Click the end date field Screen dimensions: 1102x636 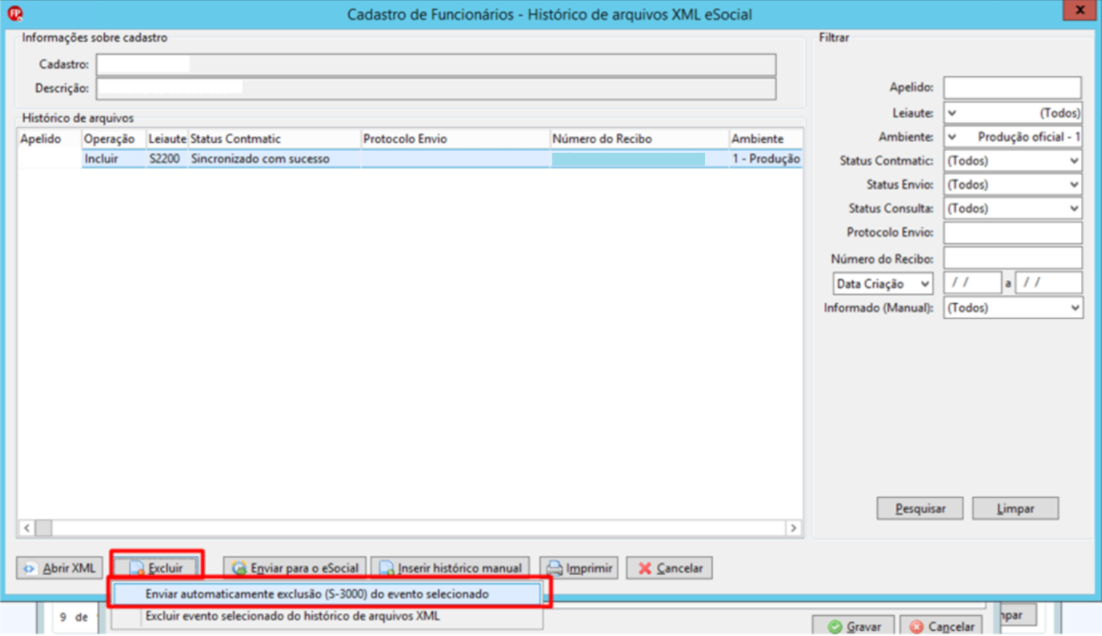[1049, 283]
